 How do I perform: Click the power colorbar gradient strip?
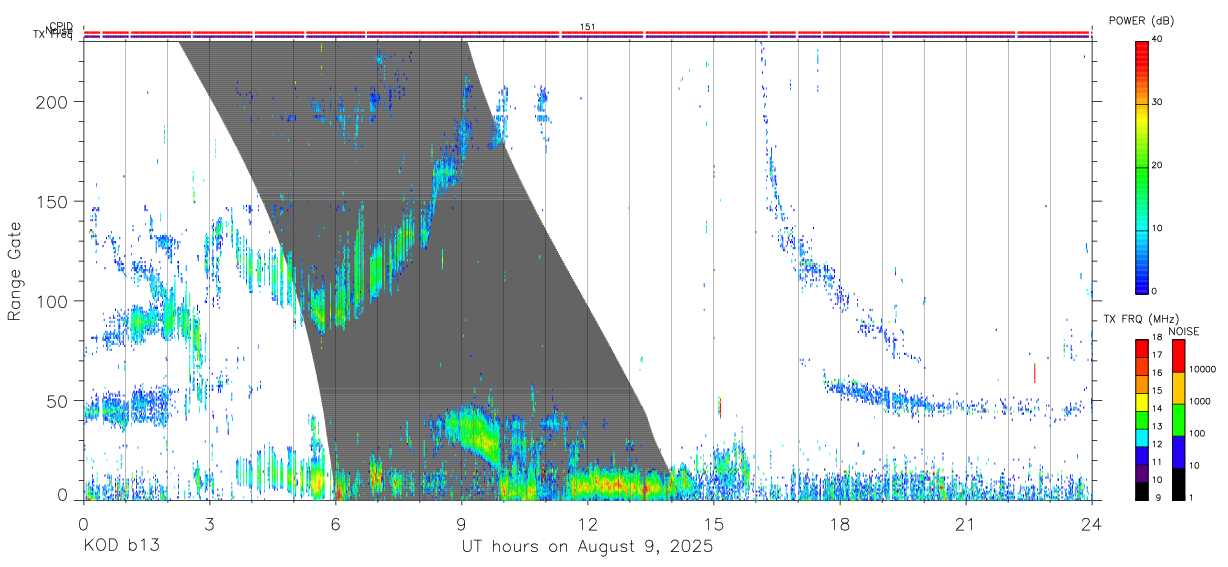coord(1141,167)
